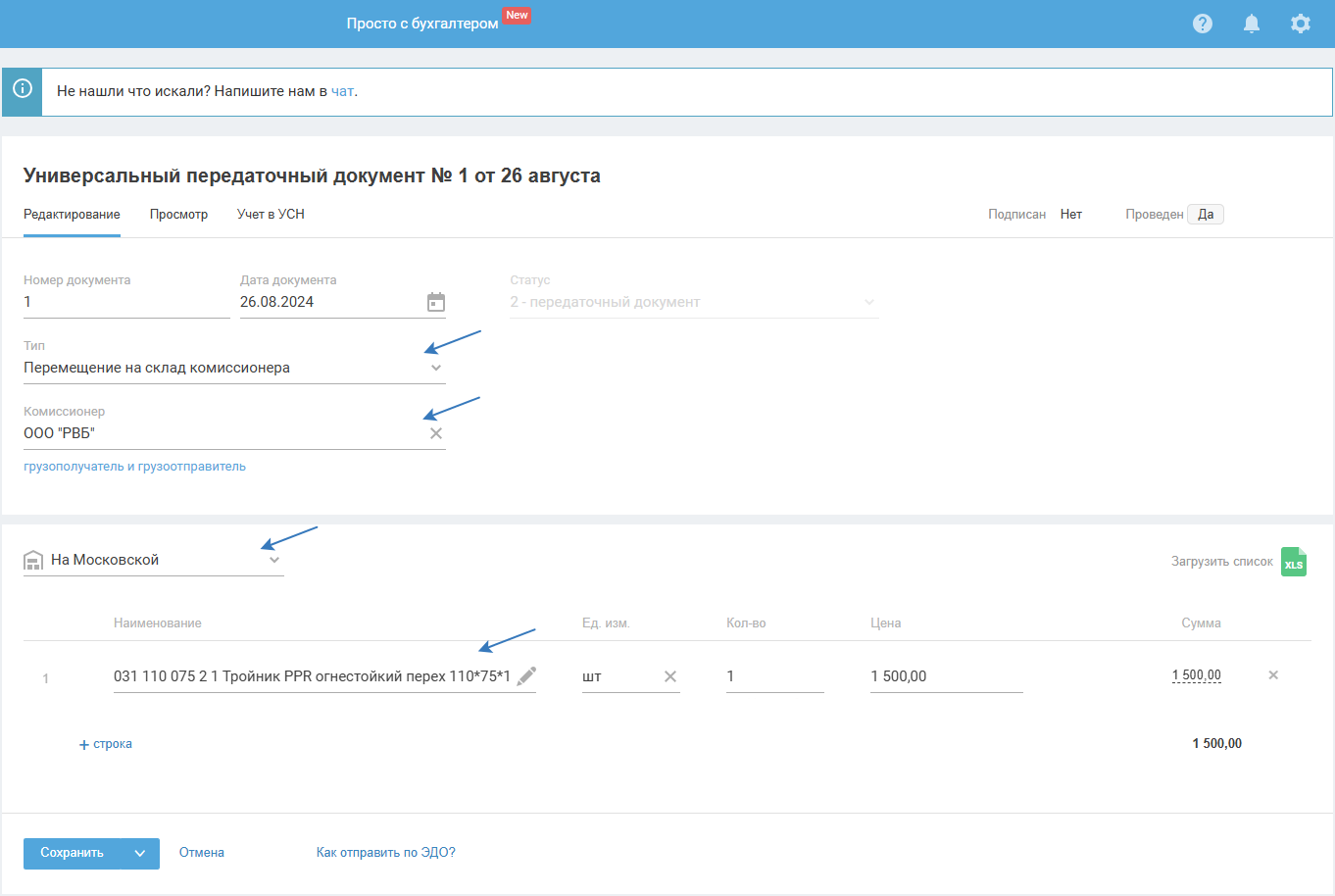Image resolution: width=1335 pixels, height=896 pixels.
Task: Click the Сохранить button
Action: coord(72,853)
